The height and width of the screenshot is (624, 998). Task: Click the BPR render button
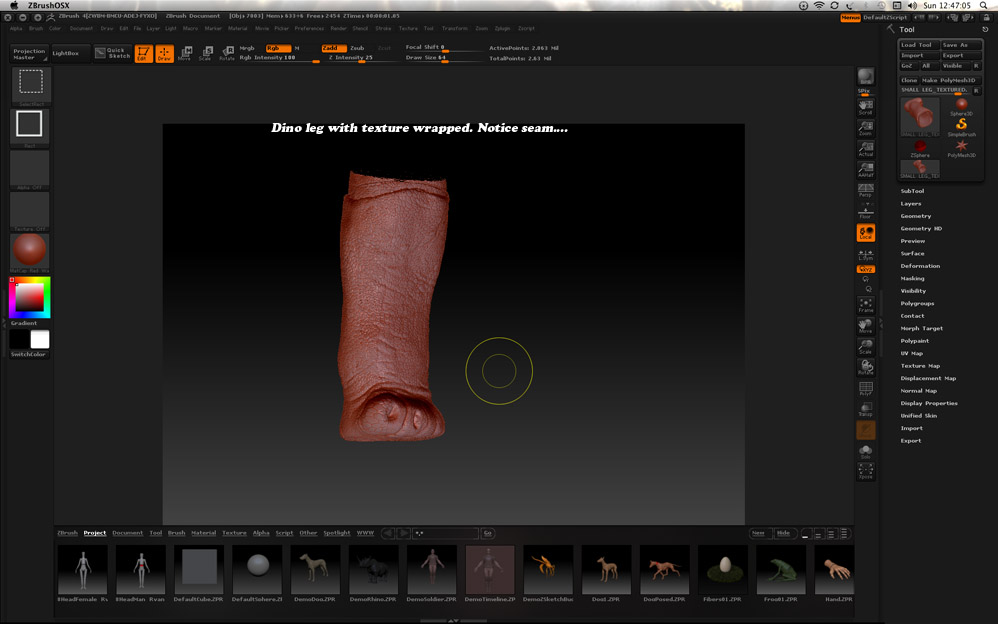coord(866,77)
